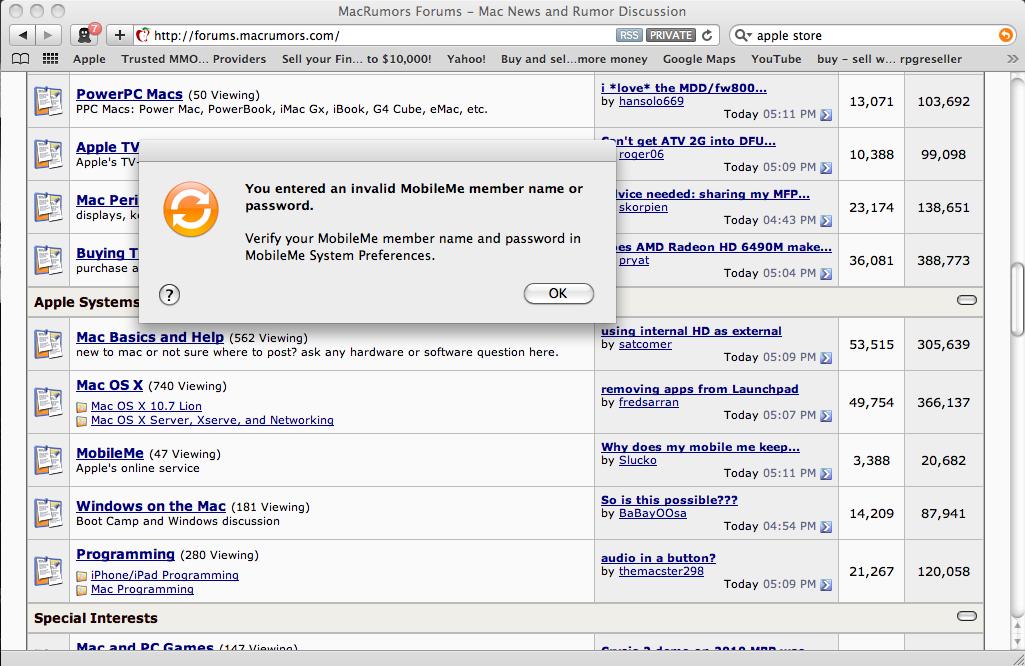This screenshot has width=1025, height=666.
Task: Click the orange MobileMe sync icon in dialog
Action: click(191, 209)
